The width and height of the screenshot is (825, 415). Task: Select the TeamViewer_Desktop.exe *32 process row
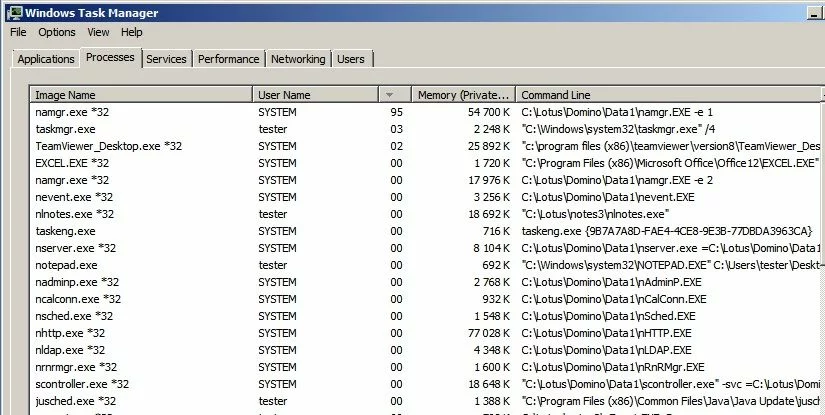point(109,146)
